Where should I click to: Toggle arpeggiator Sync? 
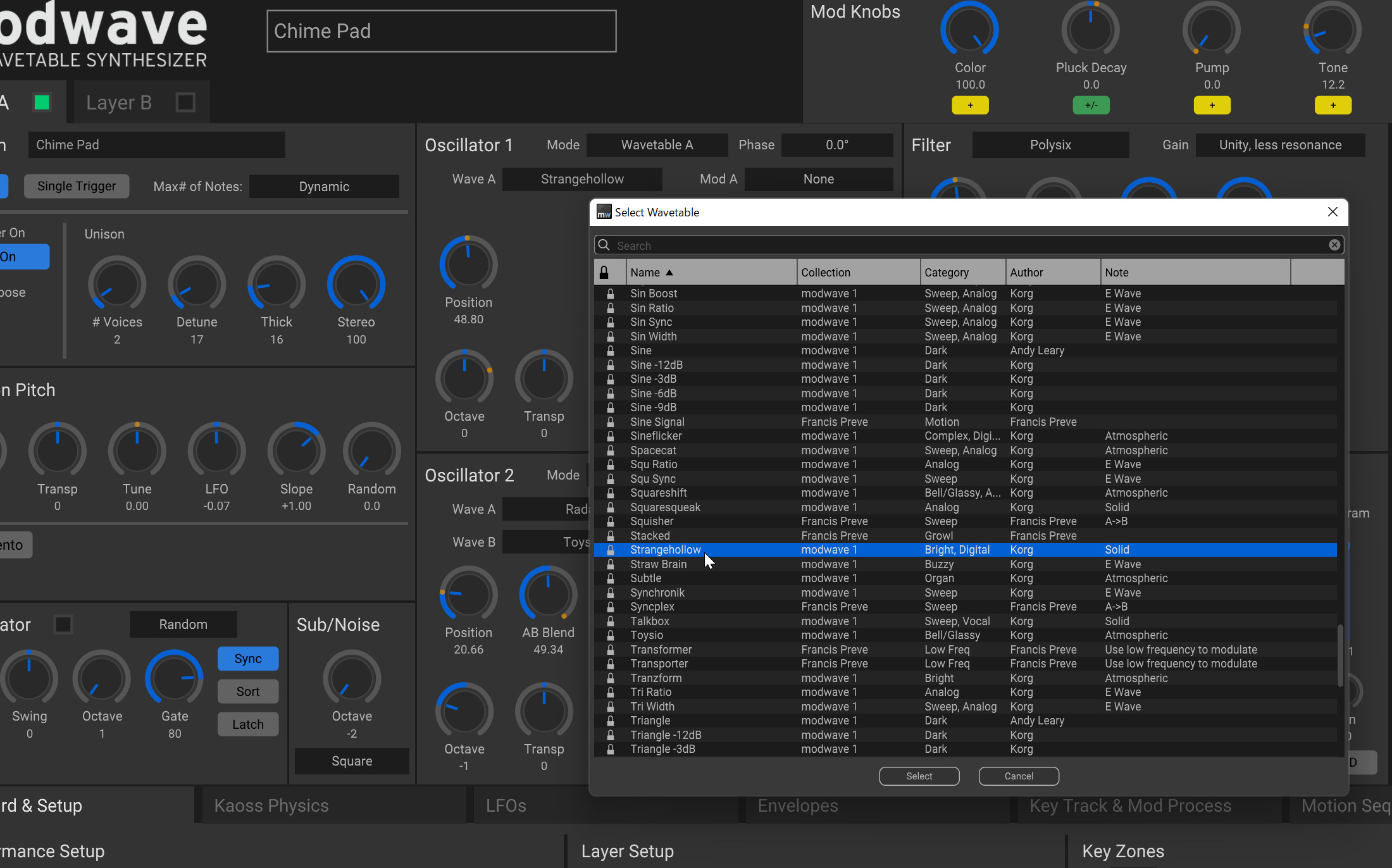tap(248, 659)
